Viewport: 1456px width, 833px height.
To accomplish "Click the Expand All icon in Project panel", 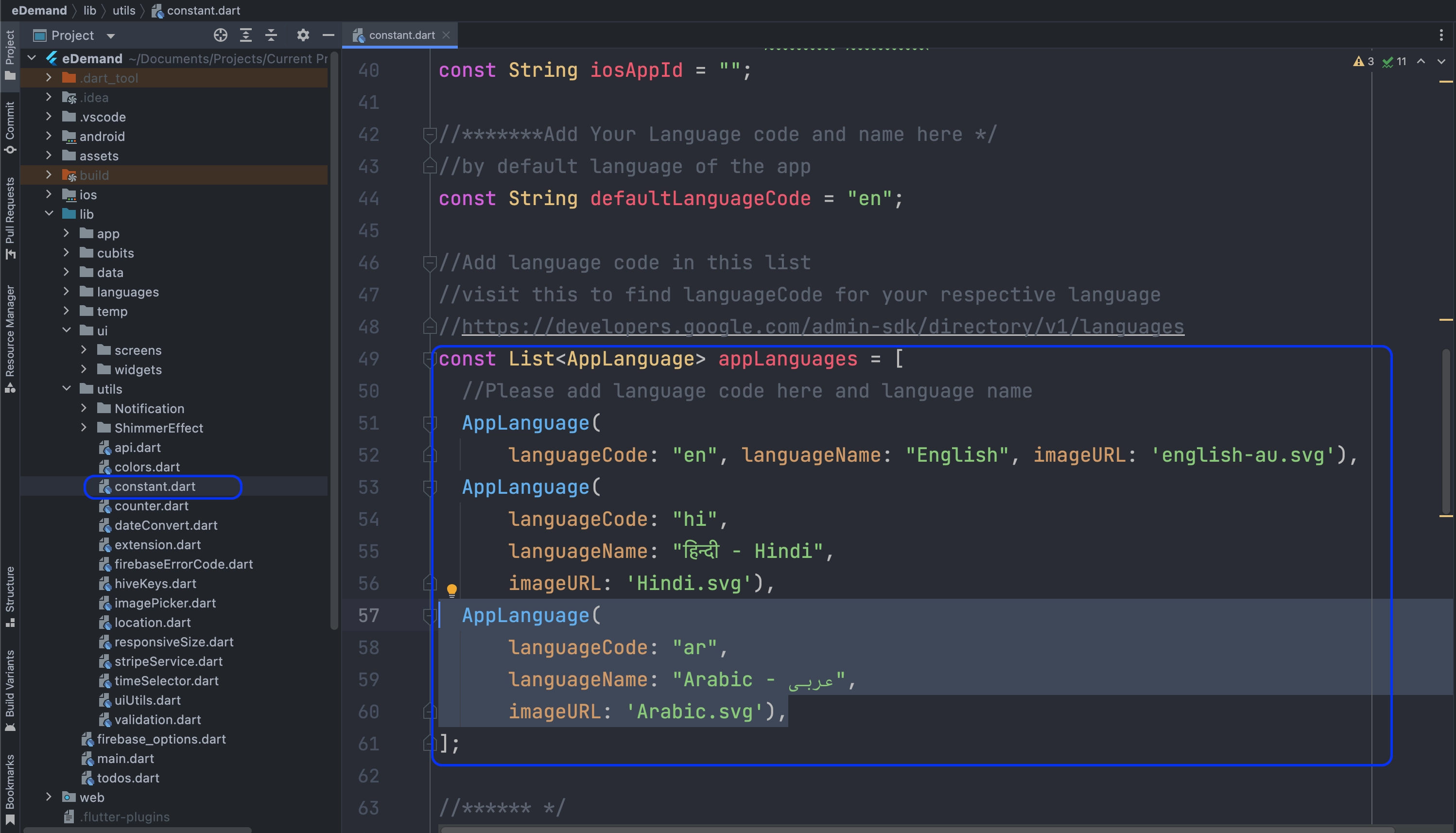I will coord(246,35).
